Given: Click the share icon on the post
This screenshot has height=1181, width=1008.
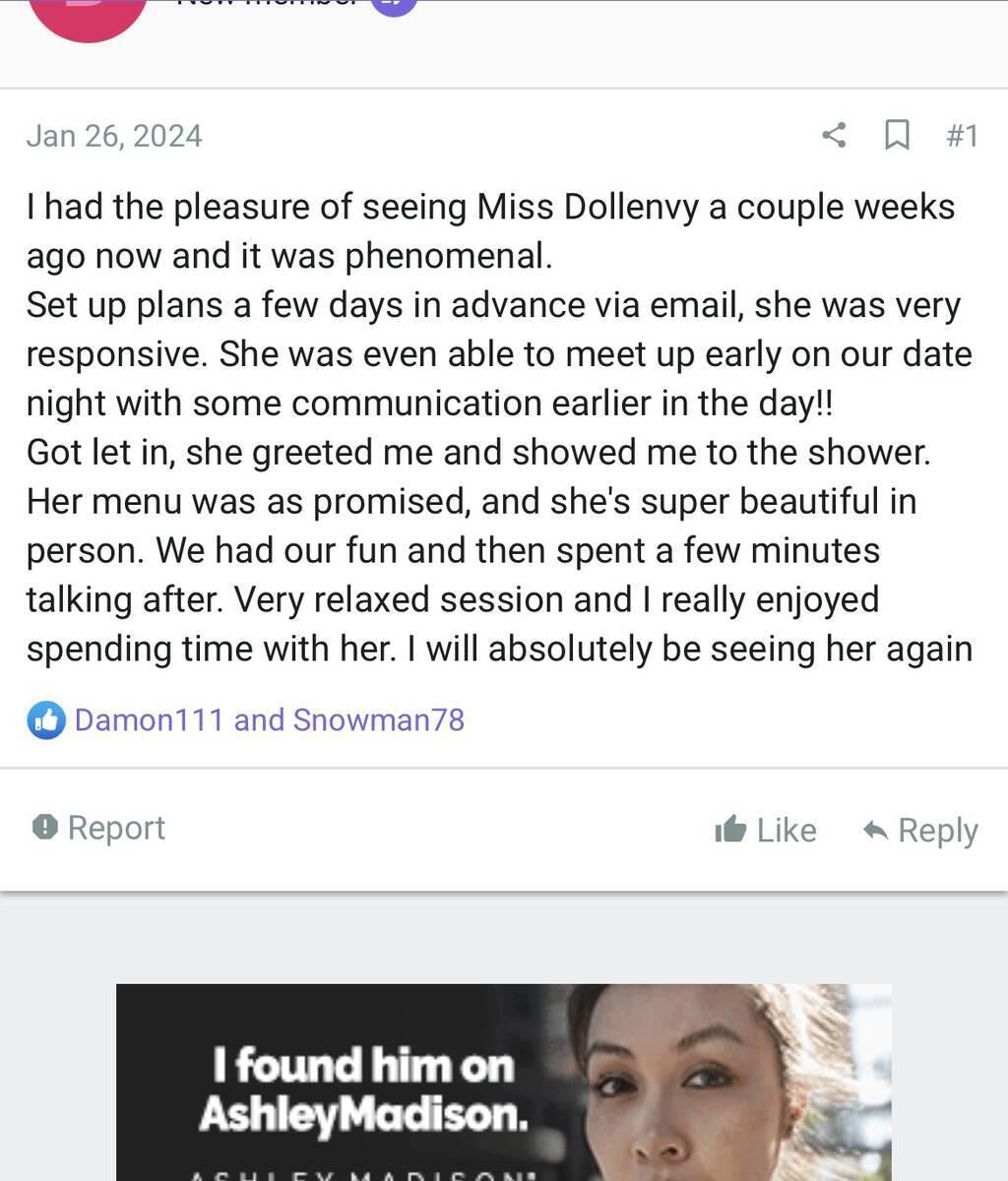Looking at the screenshot, I should [834, 135].
